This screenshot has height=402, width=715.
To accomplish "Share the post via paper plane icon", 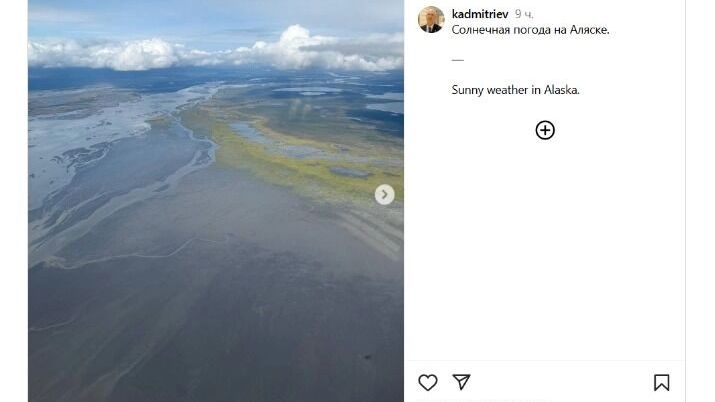I will pos(461,381).
